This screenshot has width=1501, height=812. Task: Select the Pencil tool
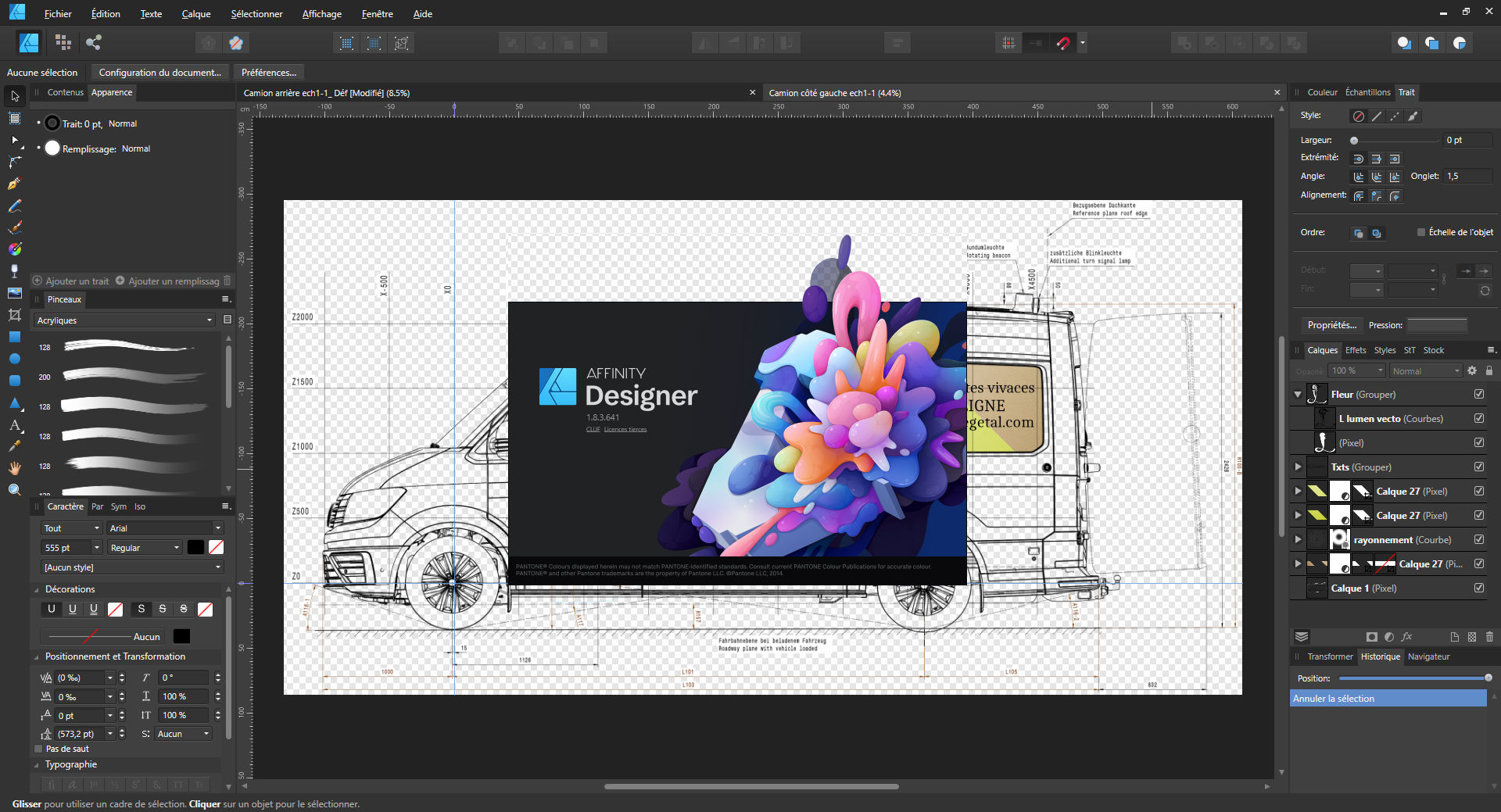tap(14, 206)
